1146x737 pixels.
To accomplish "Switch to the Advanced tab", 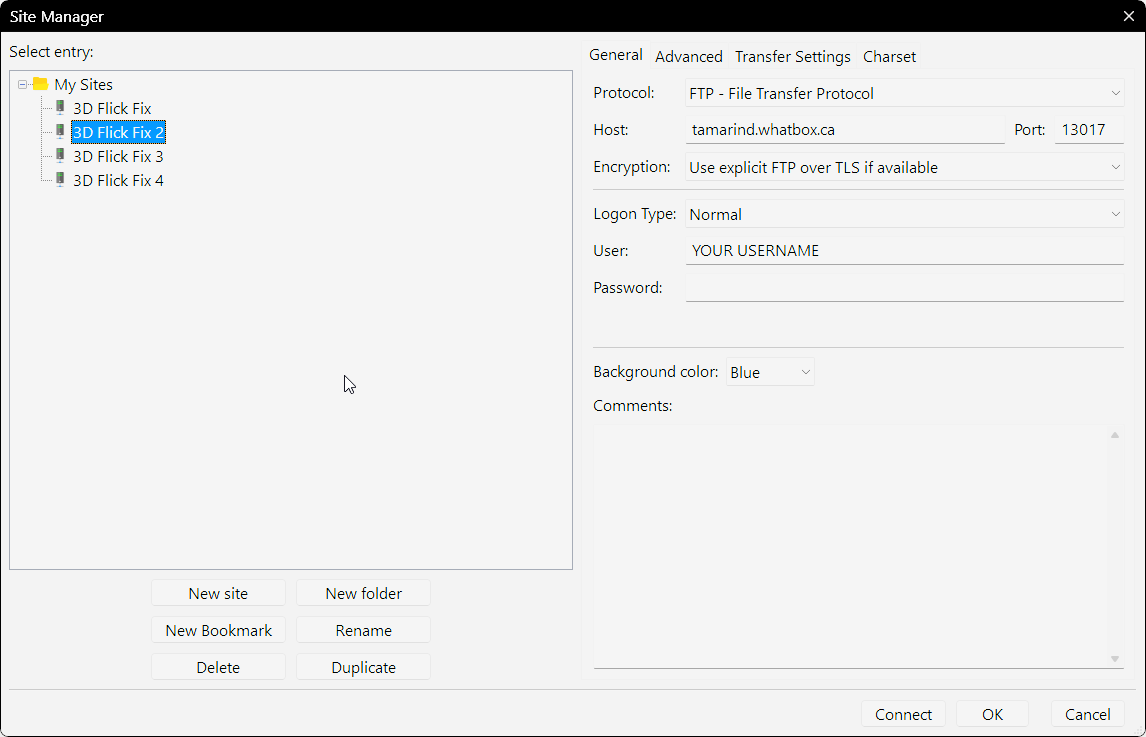I will pyautogui.click(x=688, y=57).
